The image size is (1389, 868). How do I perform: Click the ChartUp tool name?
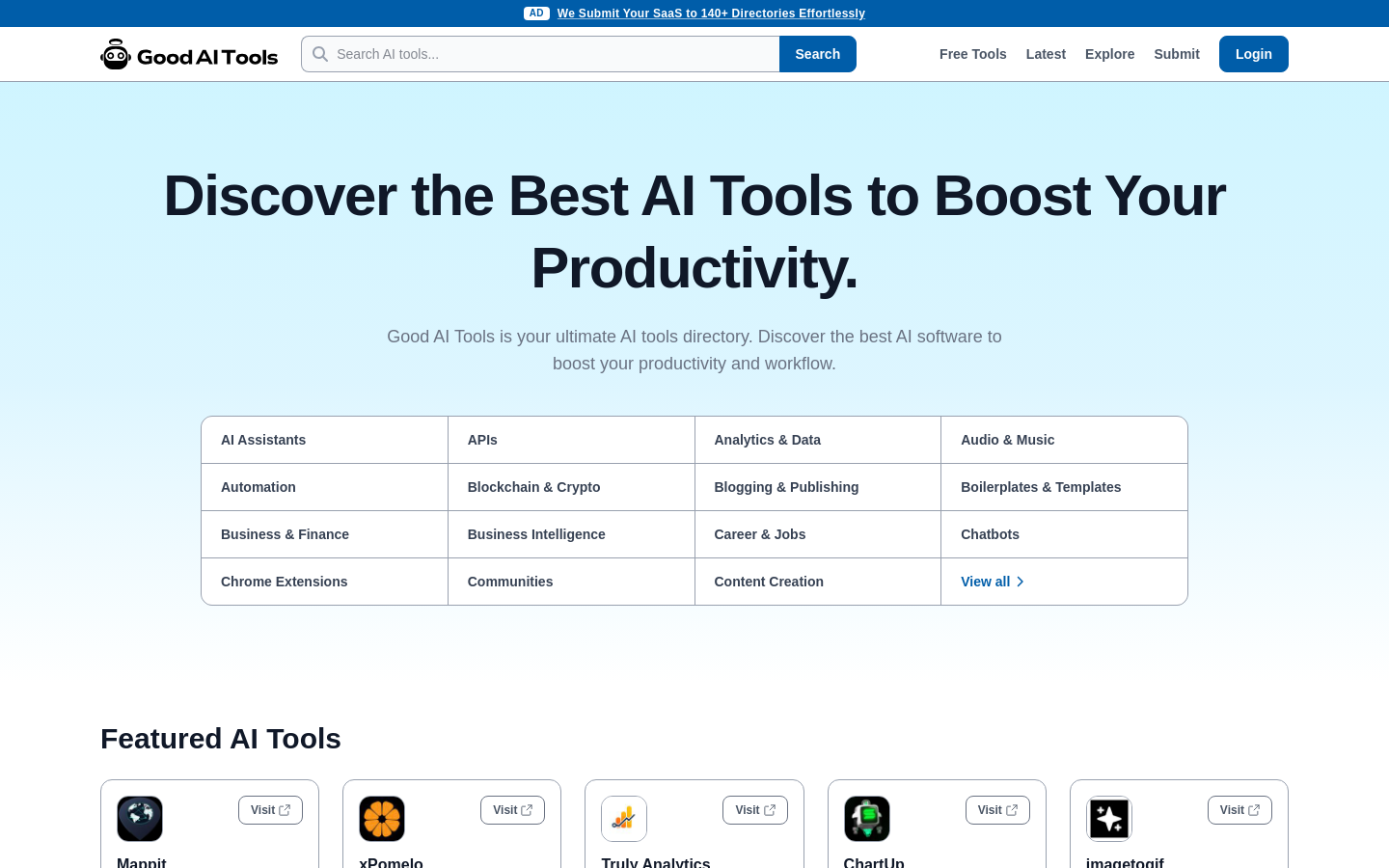point(874,862)
